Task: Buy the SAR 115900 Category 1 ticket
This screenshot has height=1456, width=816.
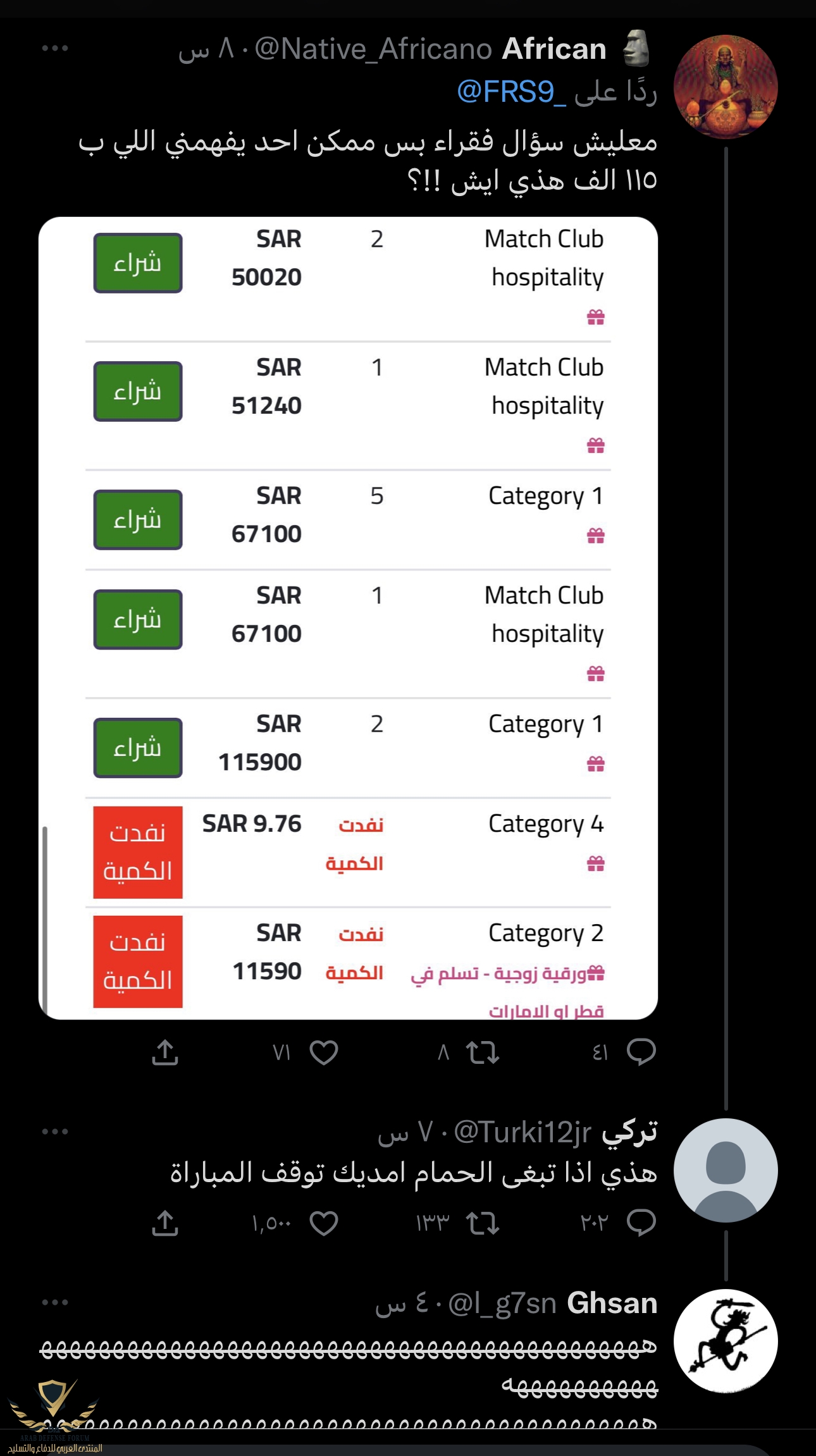Action: pos(138,748)
